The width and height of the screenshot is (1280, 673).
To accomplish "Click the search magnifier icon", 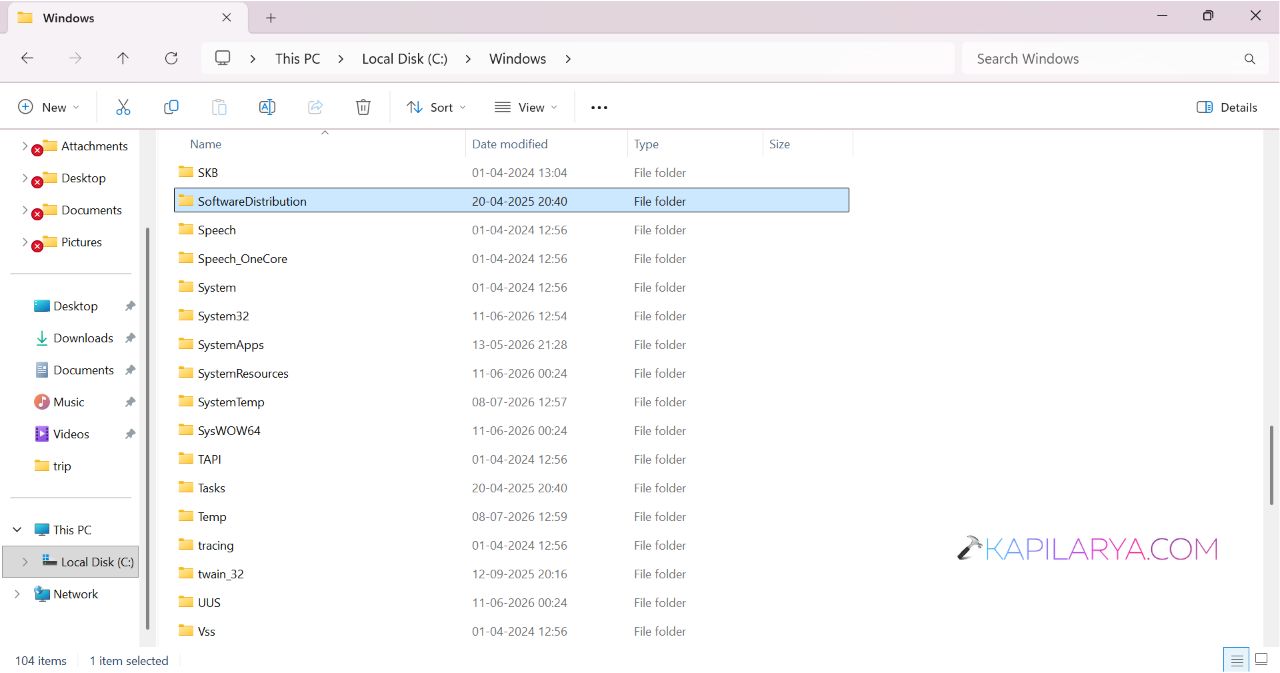I will click(x=1249, y=59).
